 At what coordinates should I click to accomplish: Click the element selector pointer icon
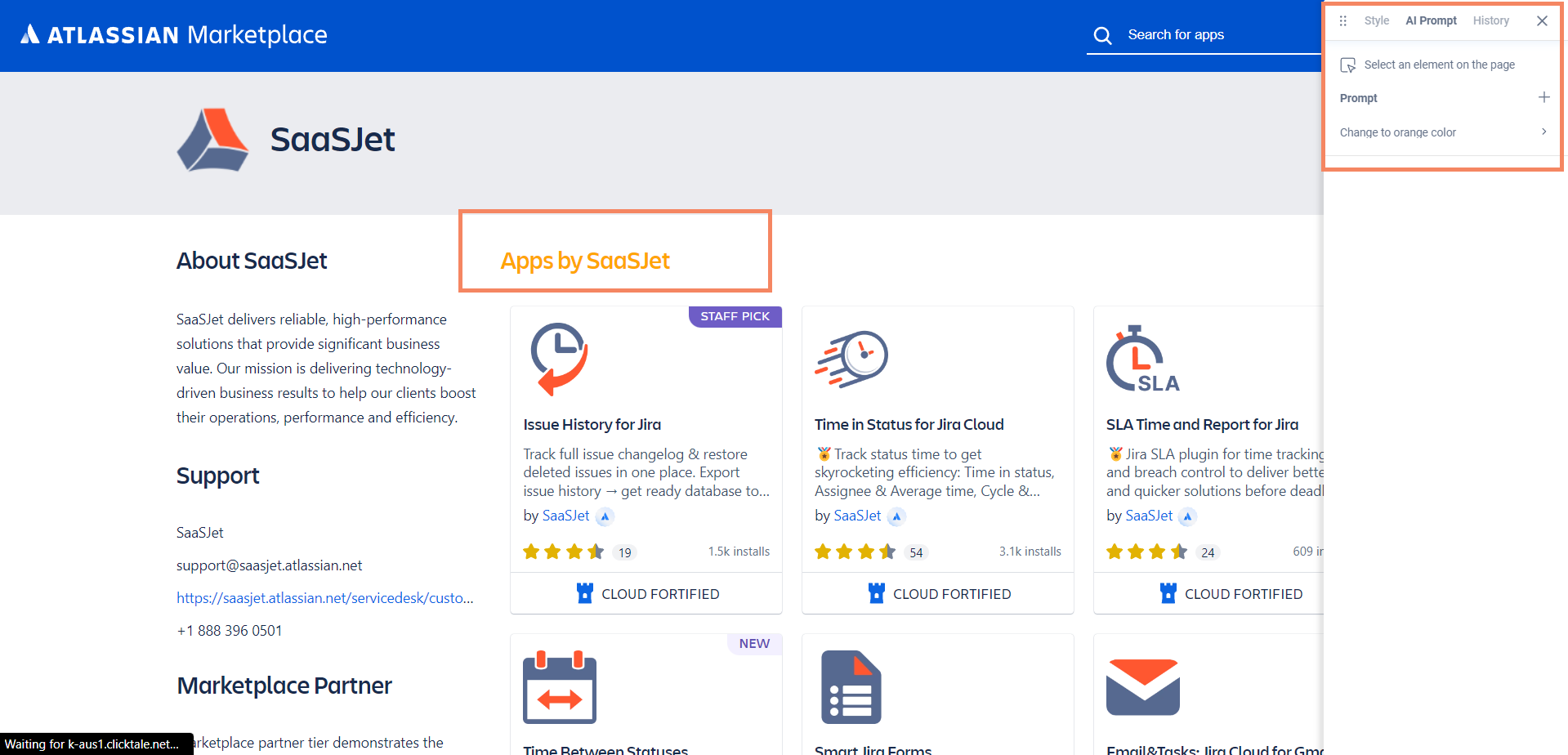point(1348,65)
